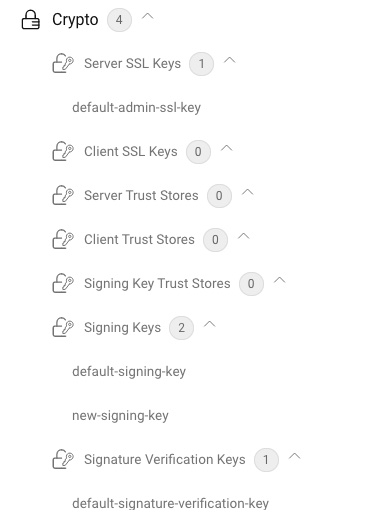Collapse the Signing Keys chevron
The width and height of the screenshot is (373, 518).
point(210,324)
